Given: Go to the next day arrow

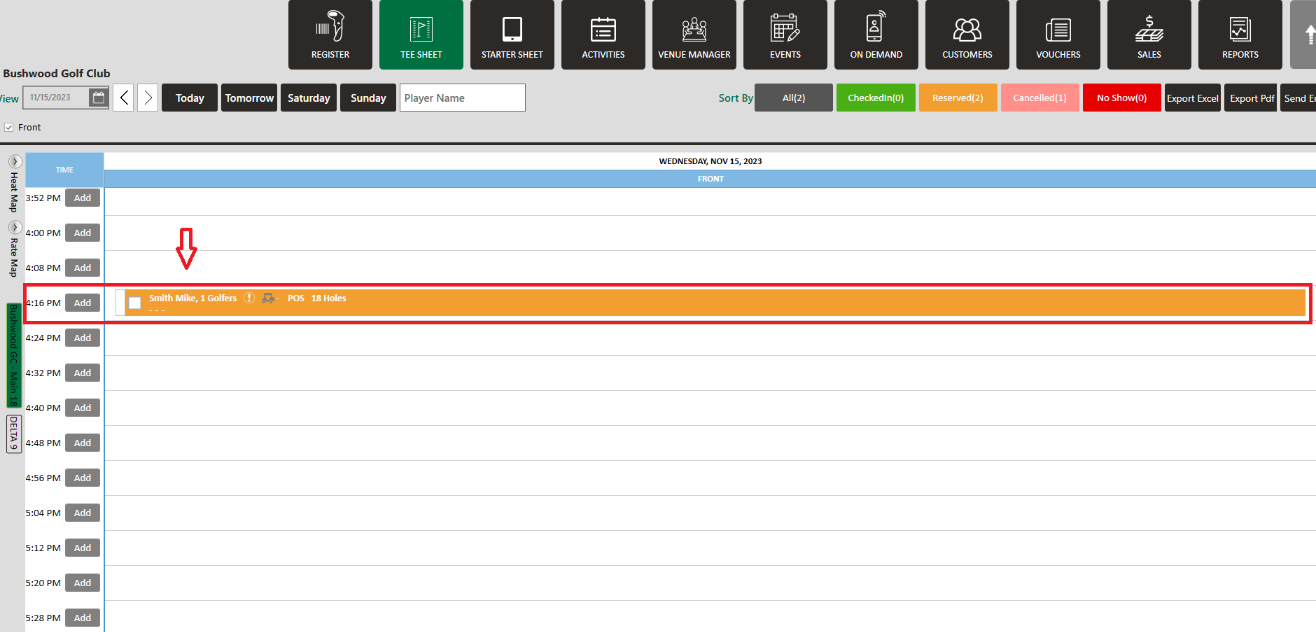Looking at the screenshot, I should click(147, 98).
